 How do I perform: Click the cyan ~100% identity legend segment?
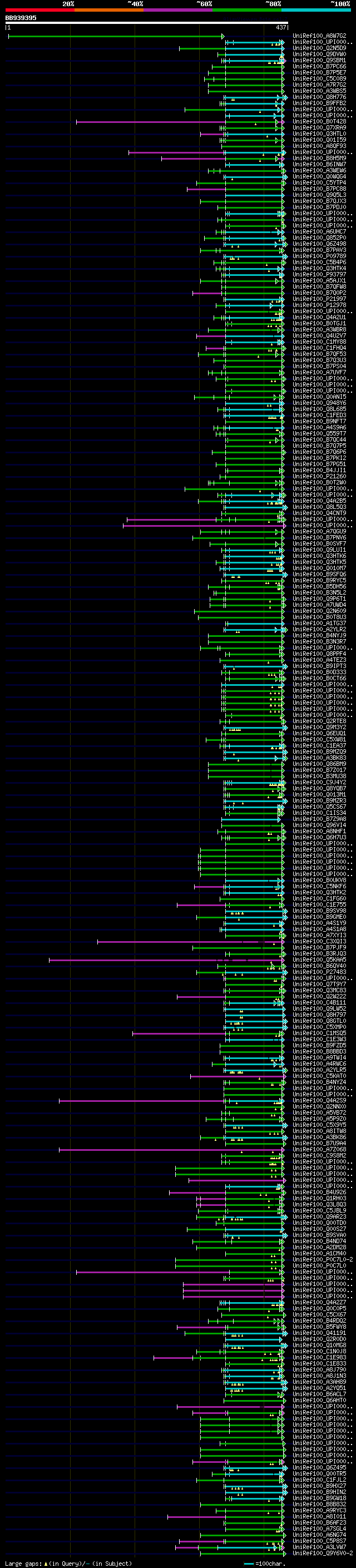(316, 10)
